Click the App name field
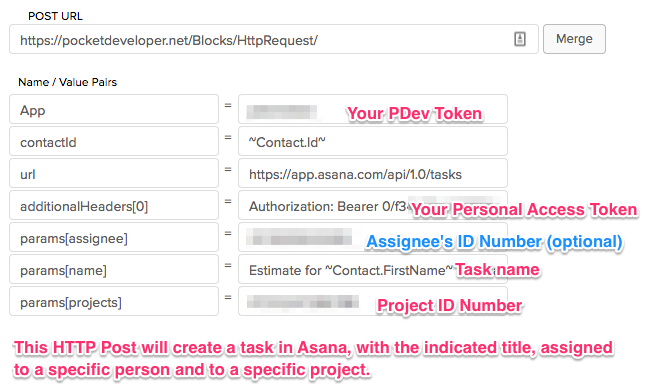The image size is (646, 384). (x=114, y=109)
